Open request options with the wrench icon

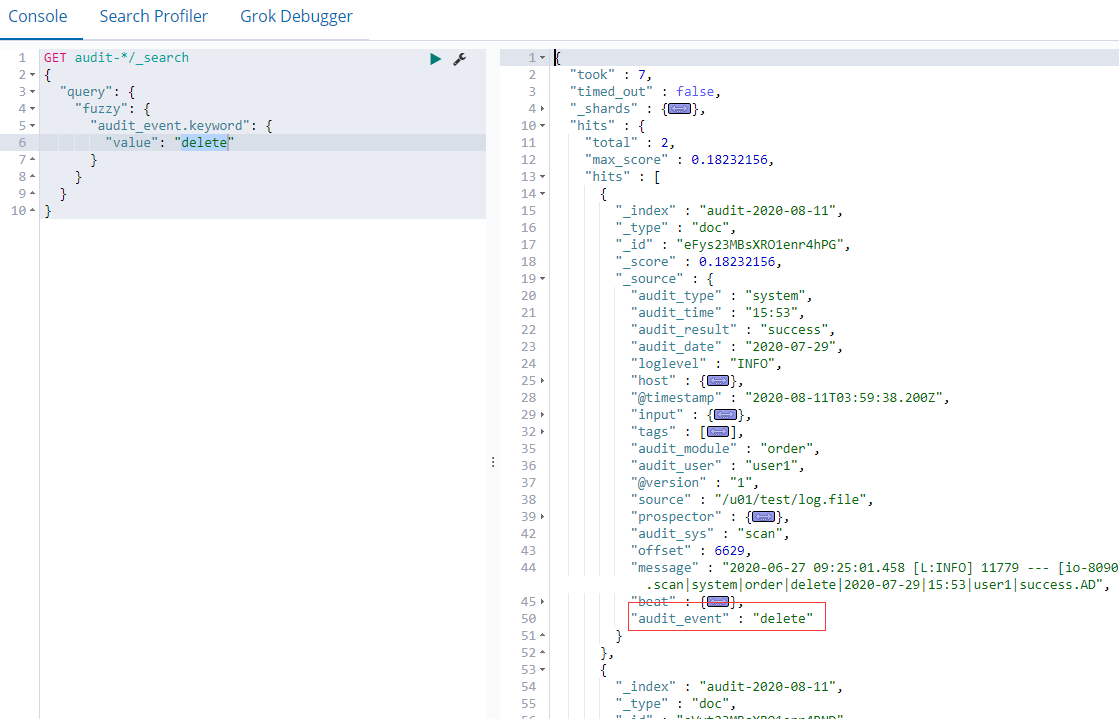tap(460, 60)
